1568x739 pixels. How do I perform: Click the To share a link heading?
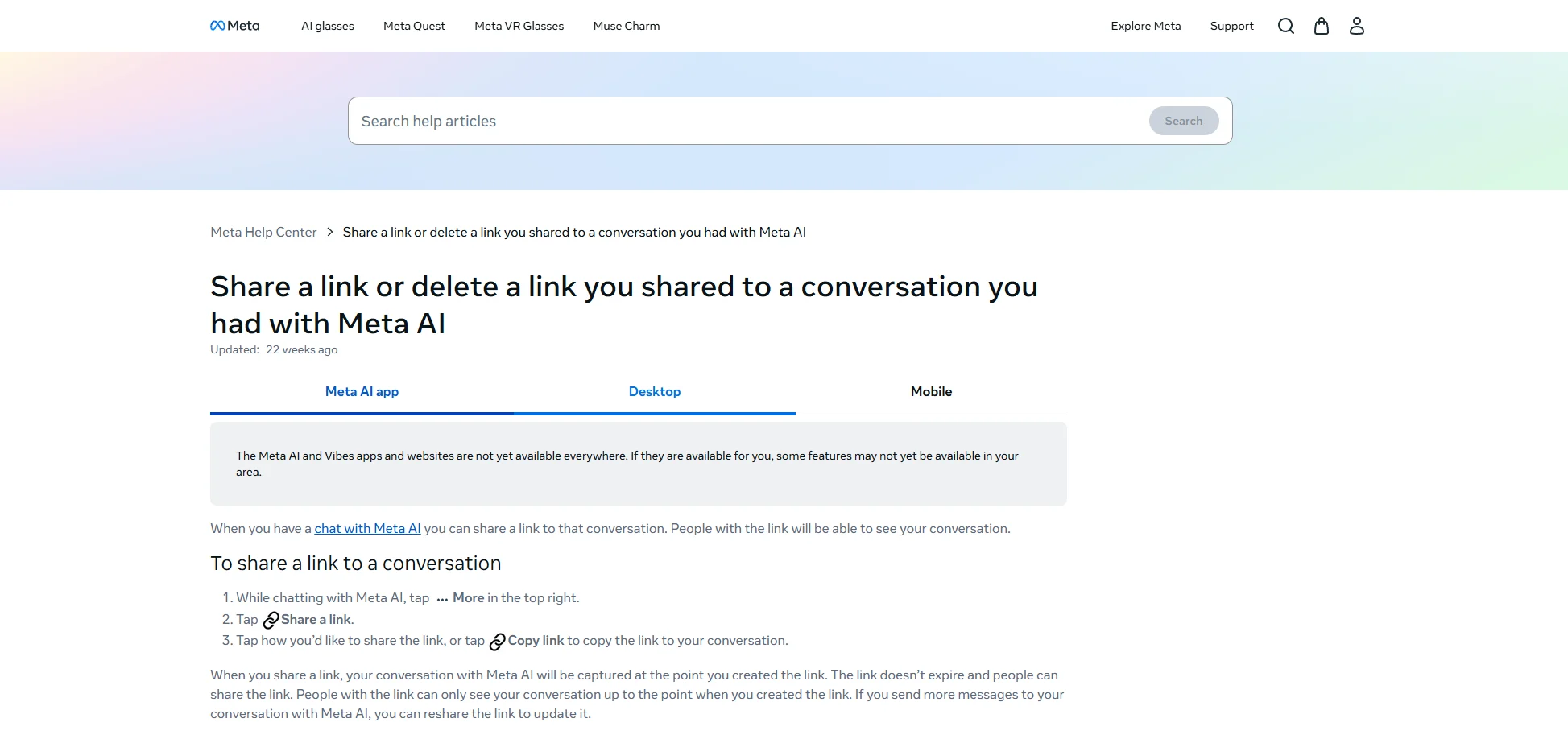click(x=356, y=564)
